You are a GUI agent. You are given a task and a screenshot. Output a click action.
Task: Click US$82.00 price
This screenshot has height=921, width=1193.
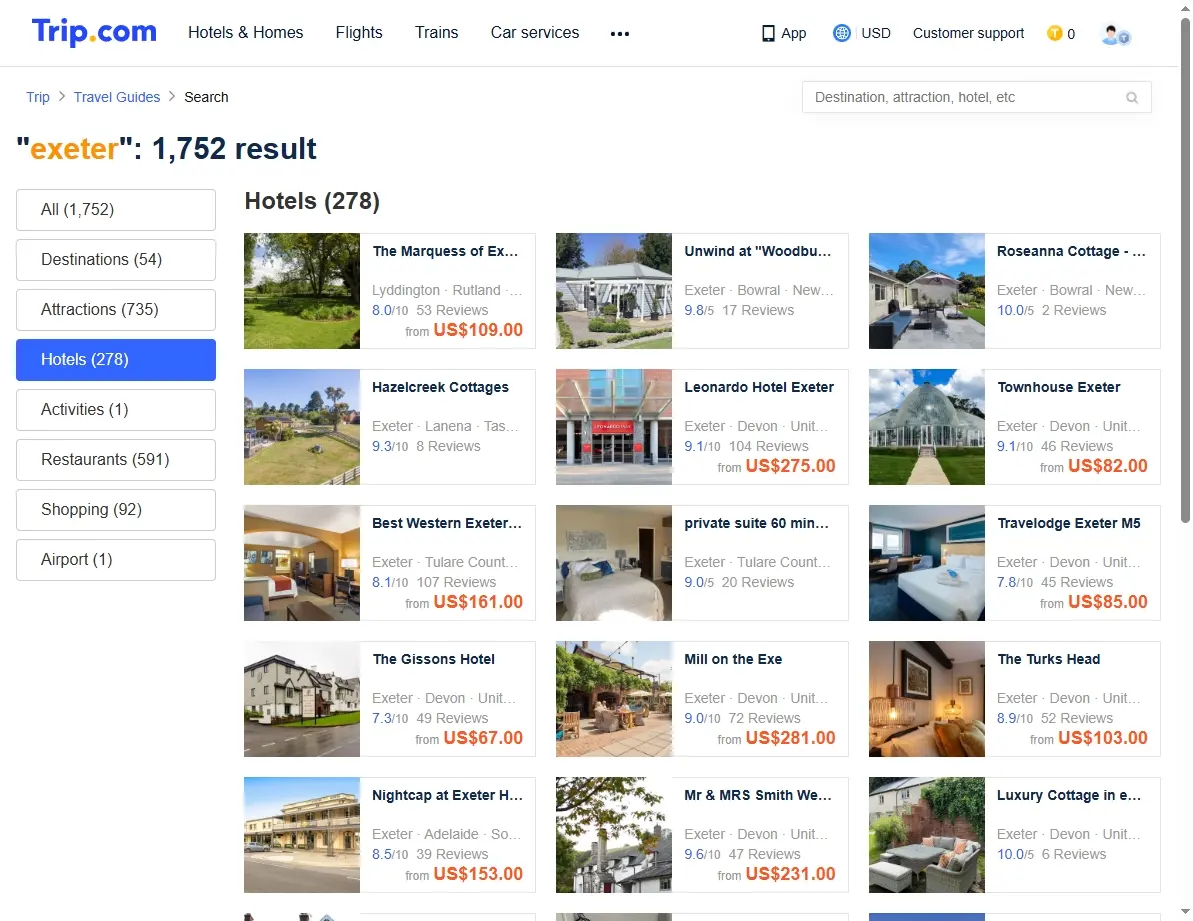pyautogui.click(x=1107, y=466)
